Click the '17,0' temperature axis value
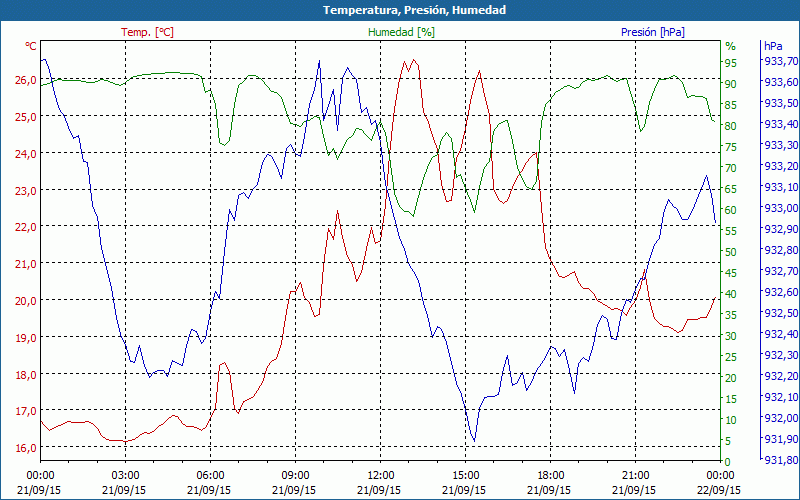Image resolution: width=800 pixels, height=500 pixels. point(27,411)
